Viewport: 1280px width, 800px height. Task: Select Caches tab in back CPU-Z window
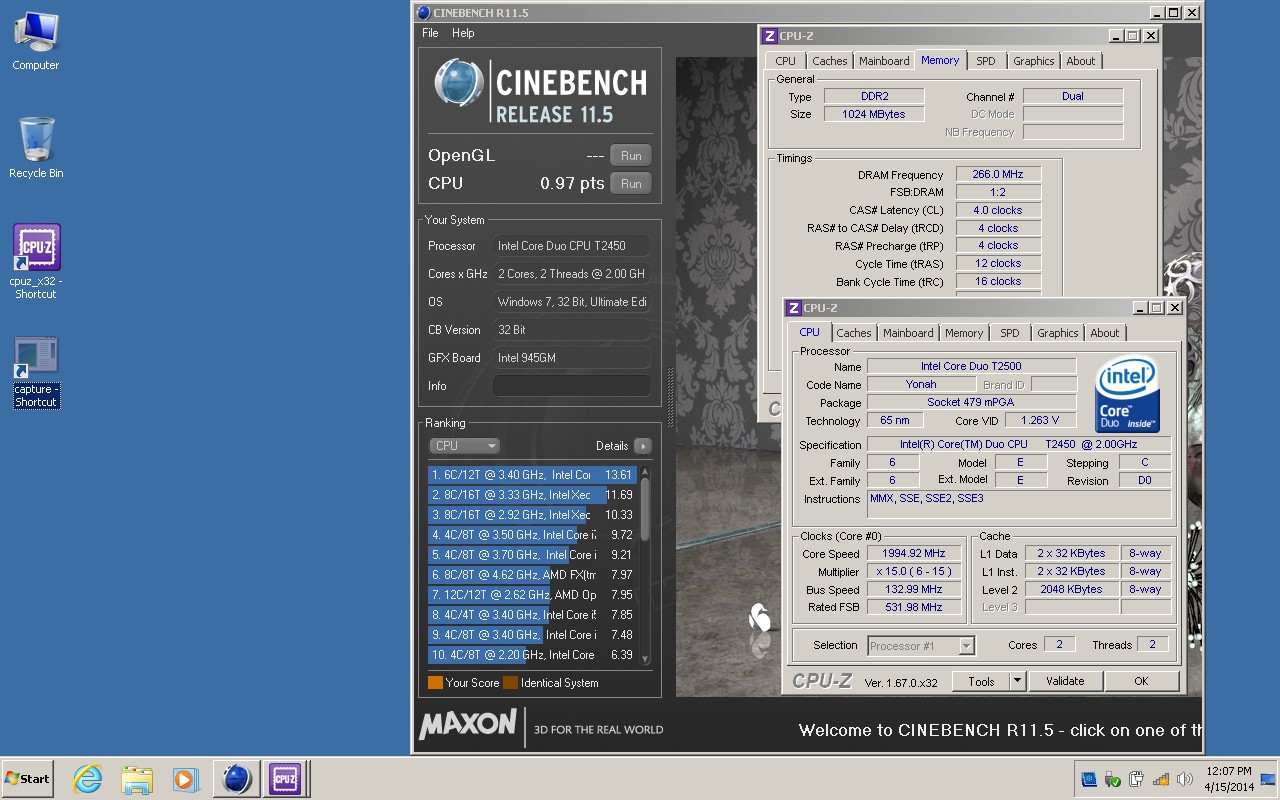[830, 61]
